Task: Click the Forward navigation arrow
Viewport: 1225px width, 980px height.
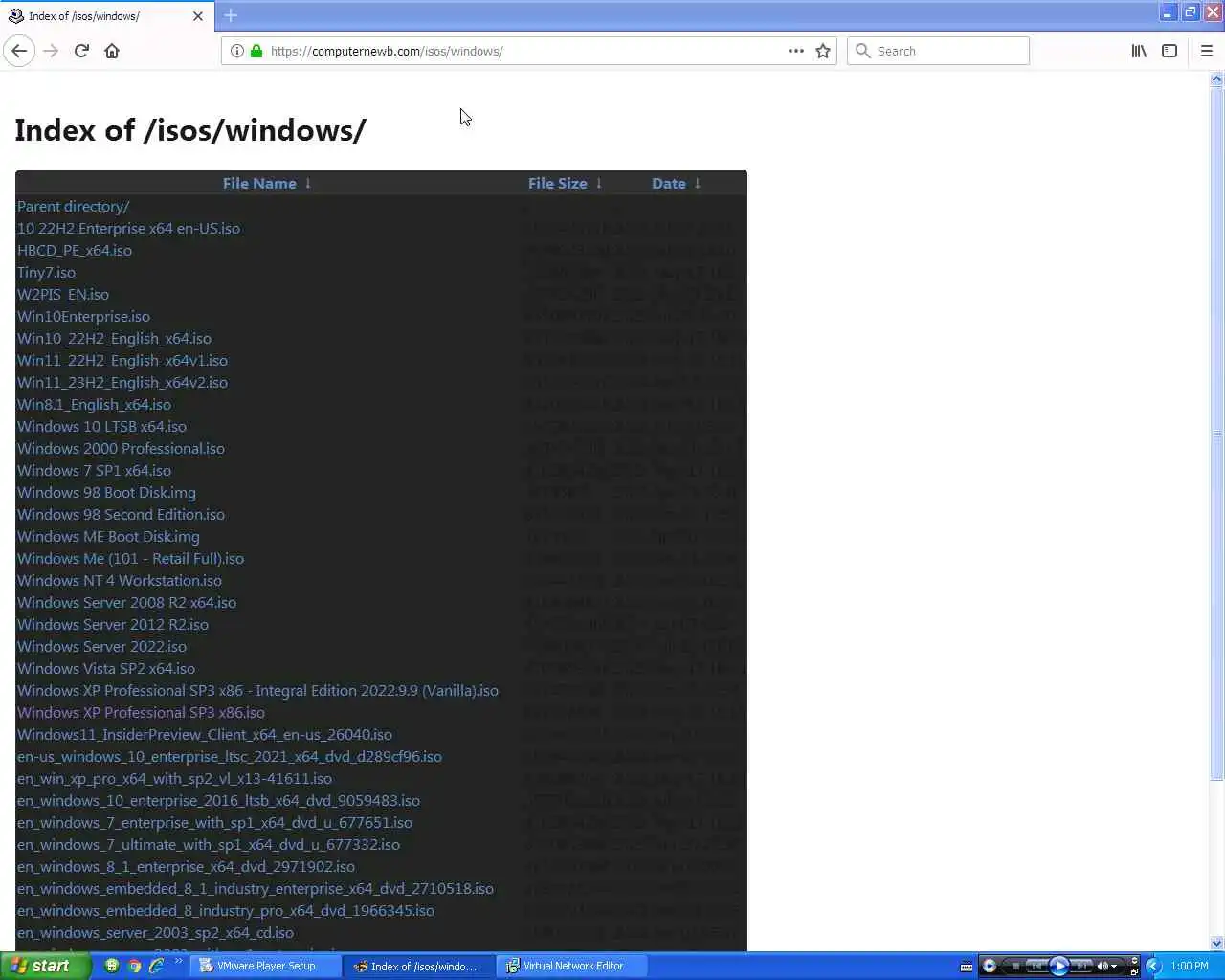Action: coord(51,51)
